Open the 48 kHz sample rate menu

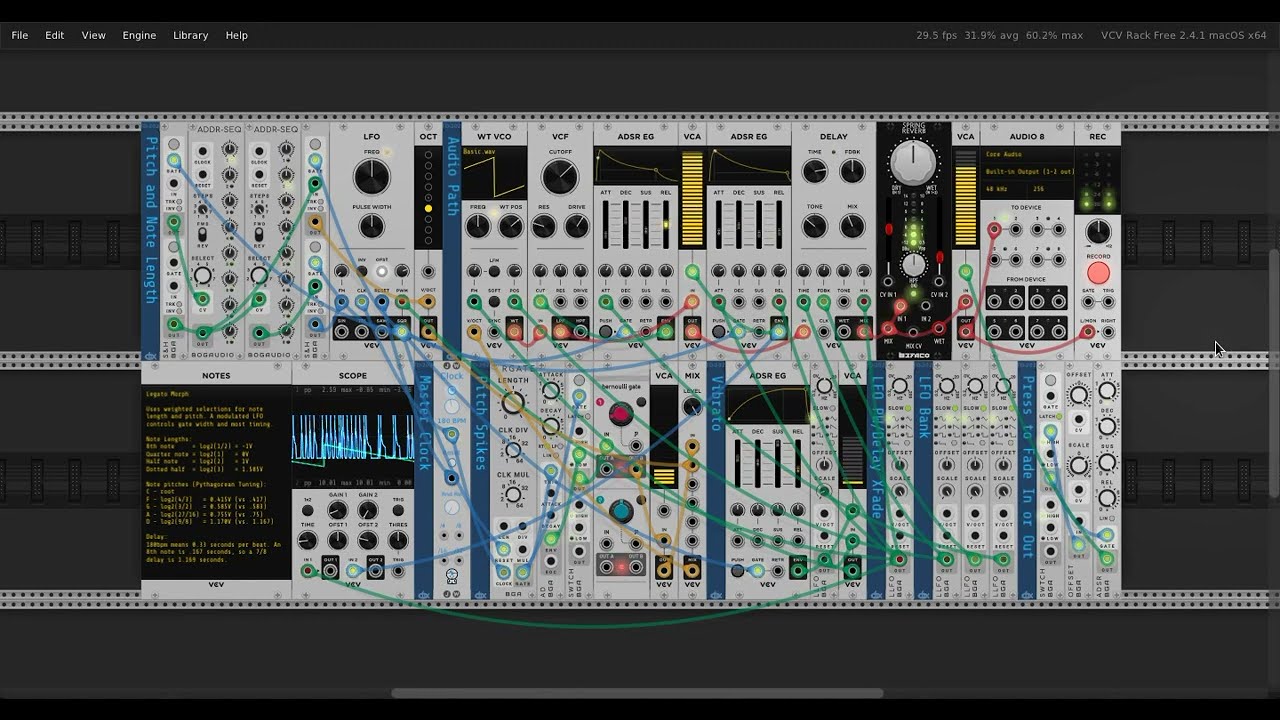point(1004,188)
